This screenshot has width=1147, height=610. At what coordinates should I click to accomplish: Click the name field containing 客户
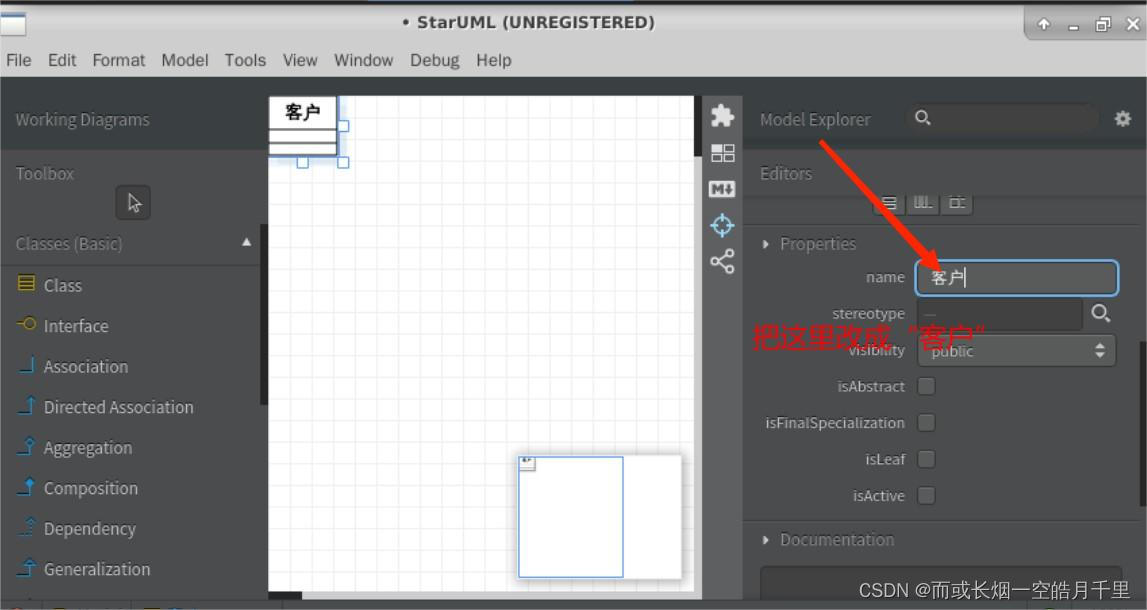(x=1016, y=278)
